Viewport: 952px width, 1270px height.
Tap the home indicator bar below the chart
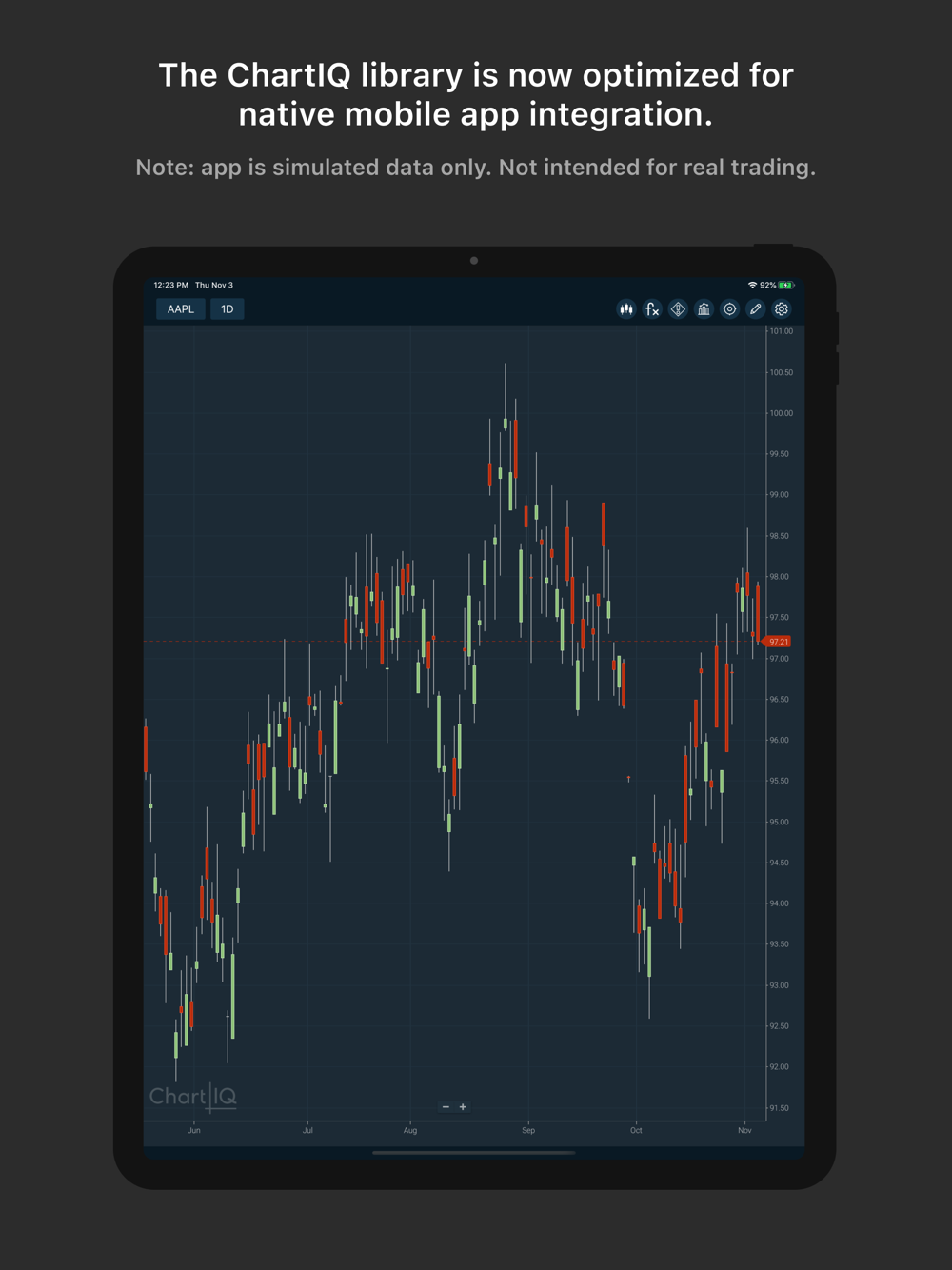(474, 1152)
